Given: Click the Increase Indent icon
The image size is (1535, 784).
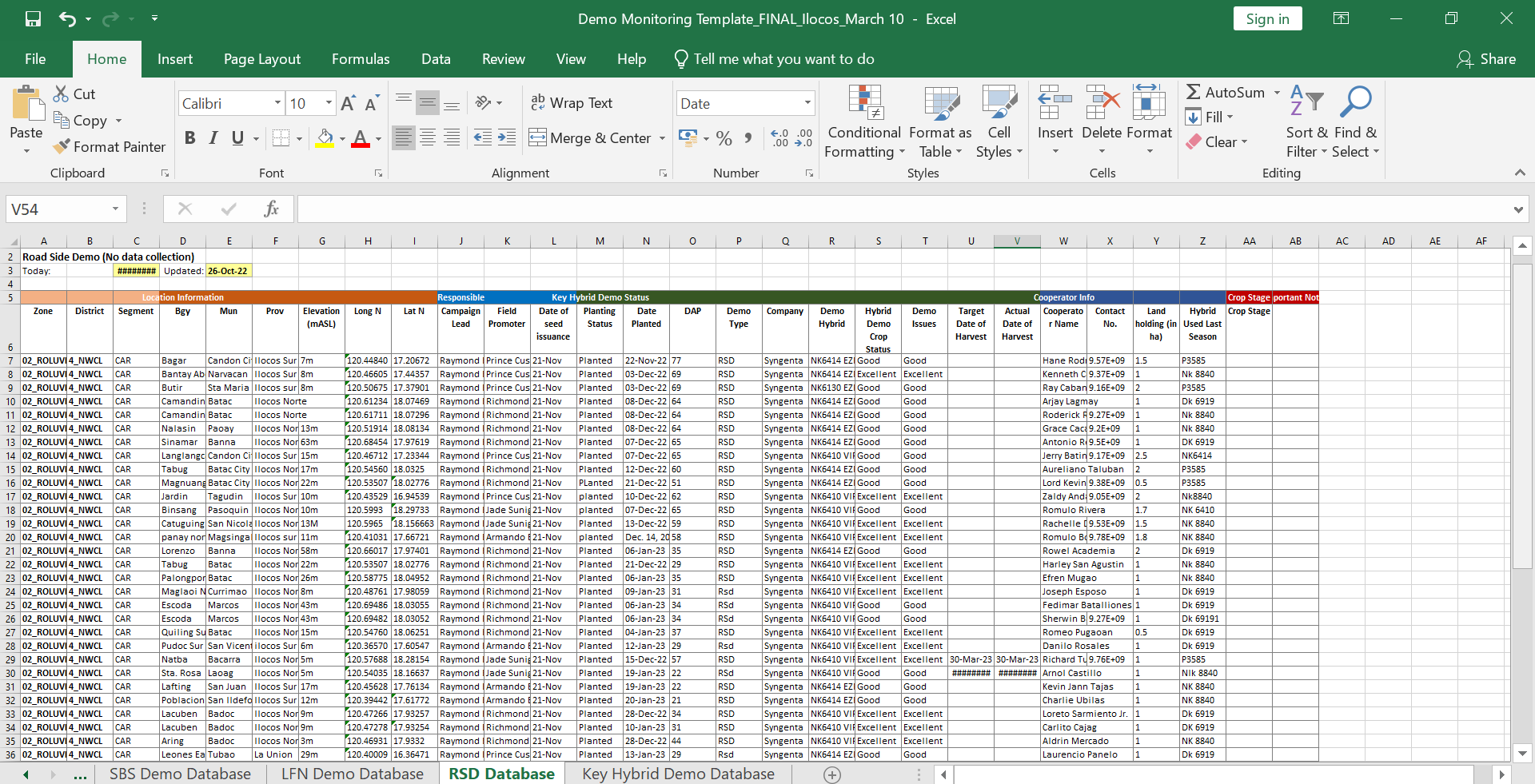Looking at the screenshot, I should [x=507, y=137].
